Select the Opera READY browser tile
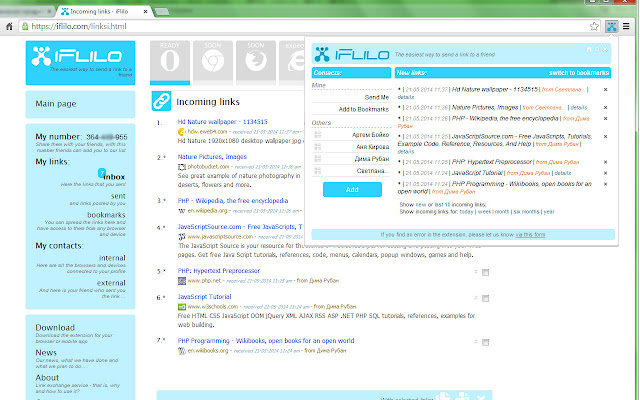This screenshot has height=400, width=640. 170,62
